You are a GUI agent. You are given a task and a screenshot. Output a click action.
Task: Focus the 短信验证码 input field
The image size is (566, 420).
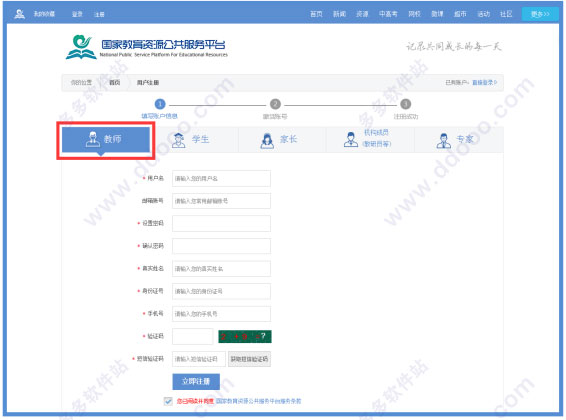[x=199, y=359]
